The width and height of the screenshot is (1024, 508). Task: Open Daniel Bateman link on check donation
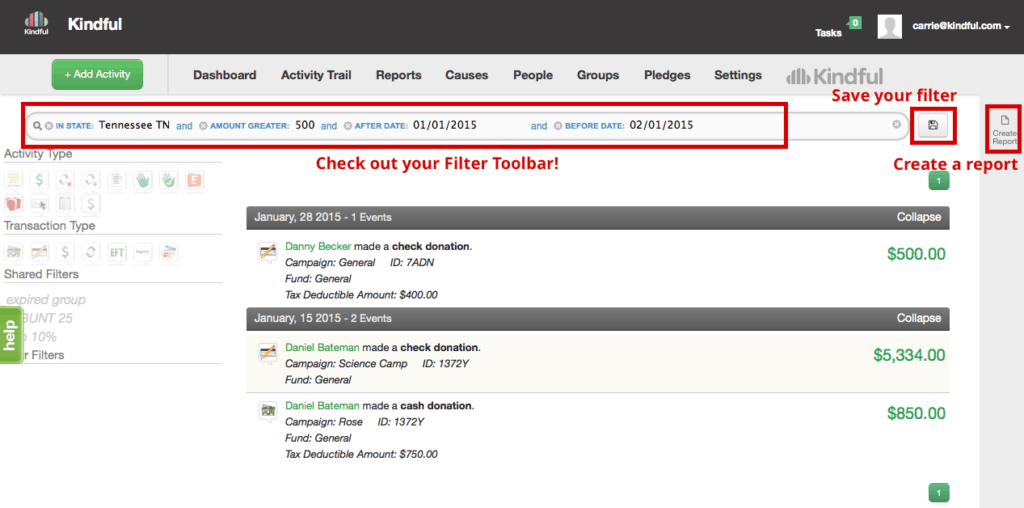(323, 347)
